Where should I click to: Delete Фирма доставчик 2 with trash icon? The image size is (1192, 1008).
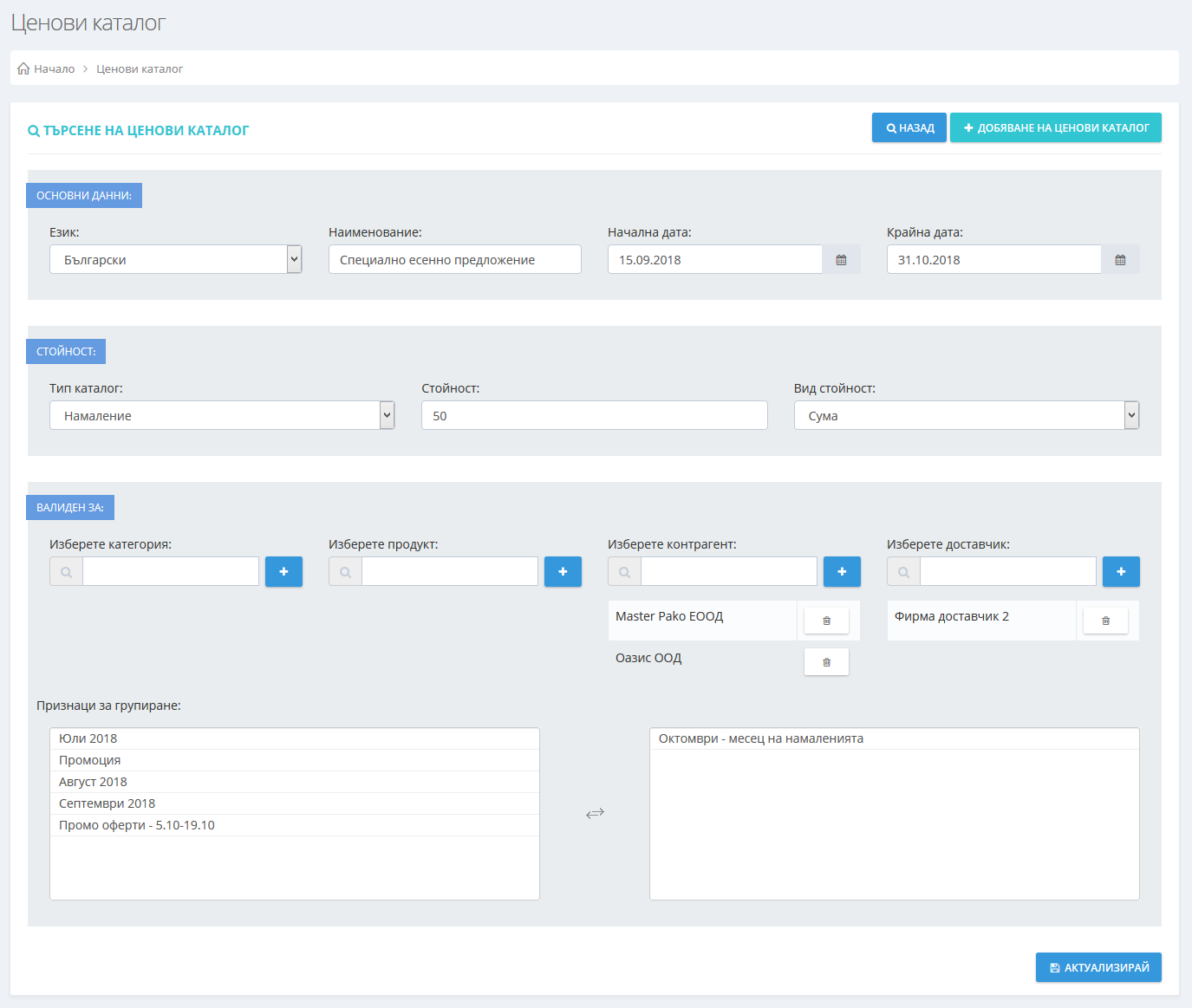coord(1105,621)
